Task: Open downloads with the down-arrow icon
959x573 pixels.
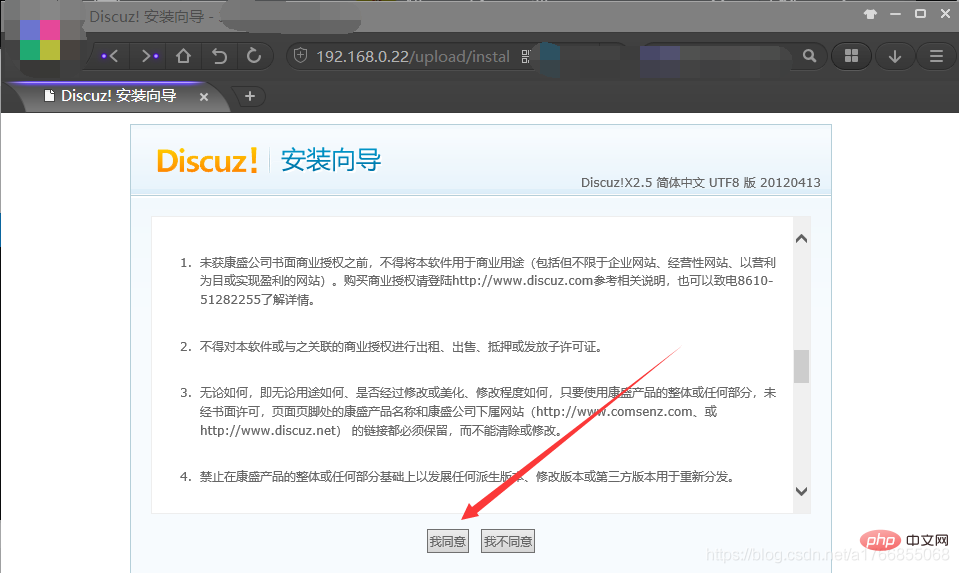Action: [895, 56]
